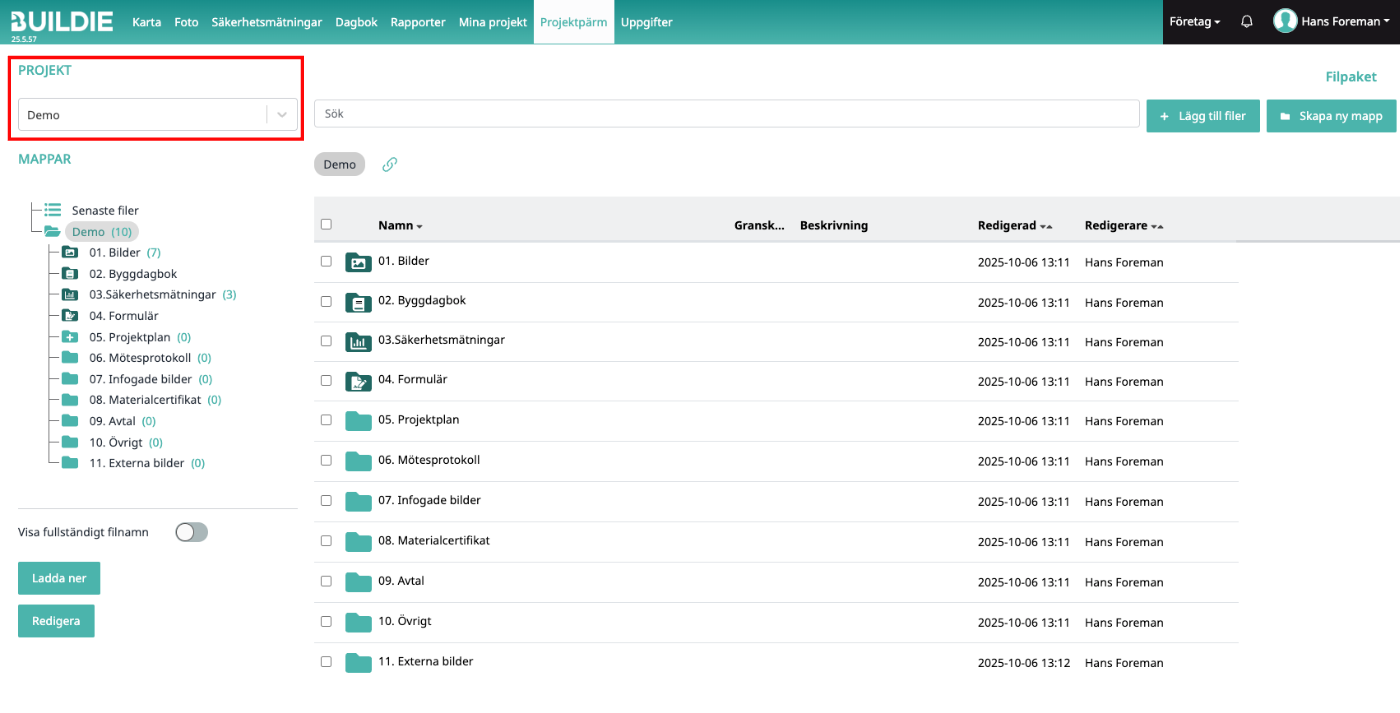This screenshot has width=1400, height=713.
Task: Click the Säkerhetsmätningar chart folder icon in list
Action: [x=358, y=342]
